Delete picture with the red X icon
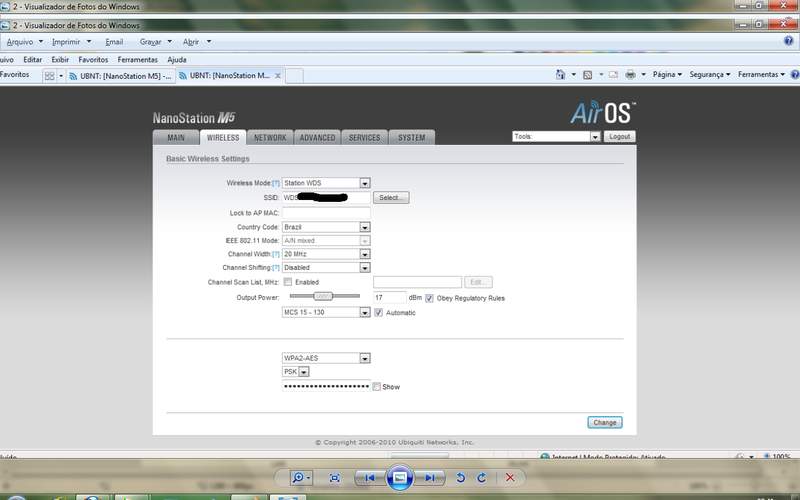 click(510, 478)
